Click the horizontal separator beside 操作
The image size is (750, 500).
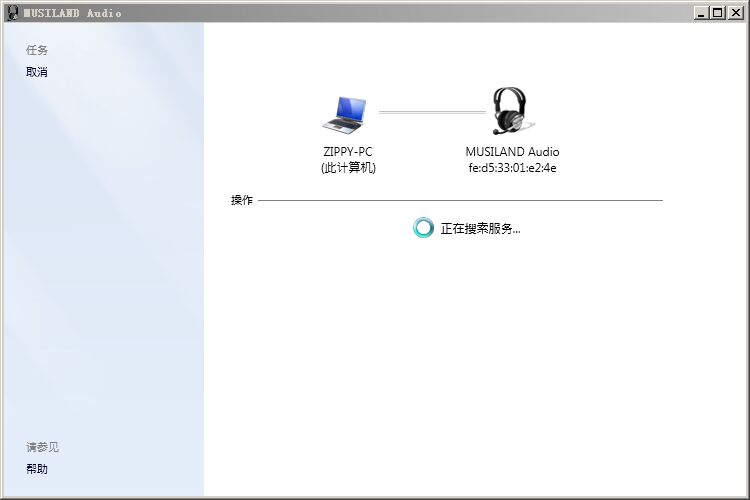pos(460,201)
